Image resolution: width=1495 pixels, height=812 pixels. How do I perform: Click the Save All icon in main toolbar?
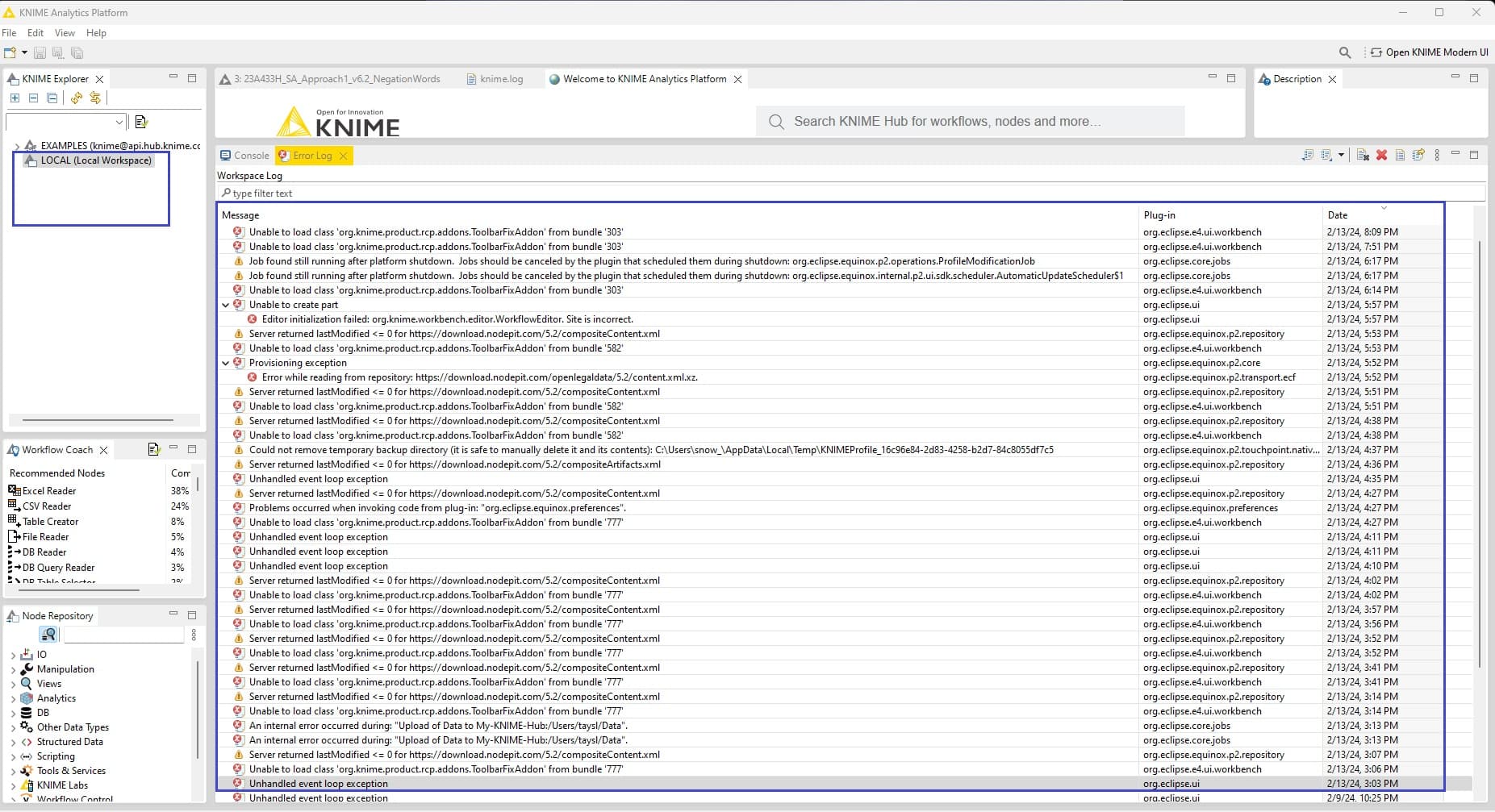tap(77, 53)
